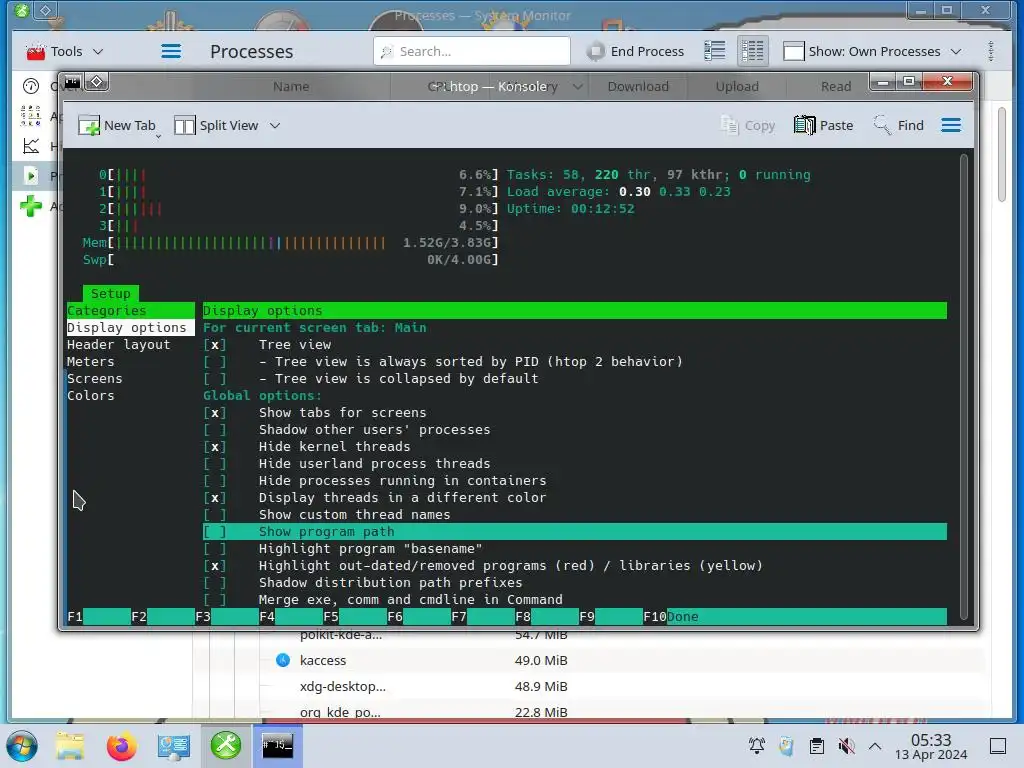Toggle Hide userland process threads
Viewport: 1024px width, 768px height.
(x=214, y=464)
